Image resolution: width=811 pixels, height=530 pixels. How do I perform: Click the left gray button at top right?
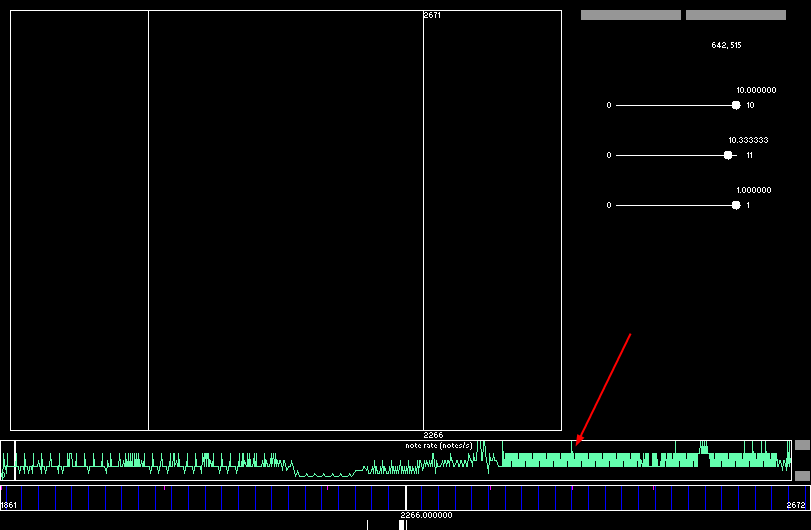click(630, 15)
